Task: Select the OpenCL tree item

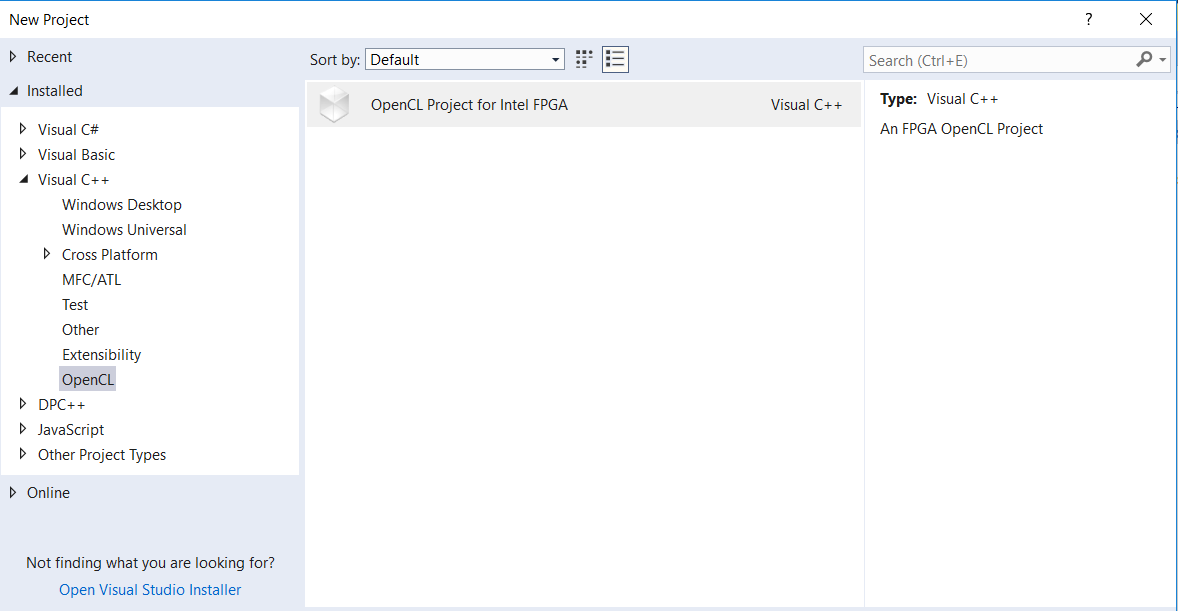Action: [88, 380]
